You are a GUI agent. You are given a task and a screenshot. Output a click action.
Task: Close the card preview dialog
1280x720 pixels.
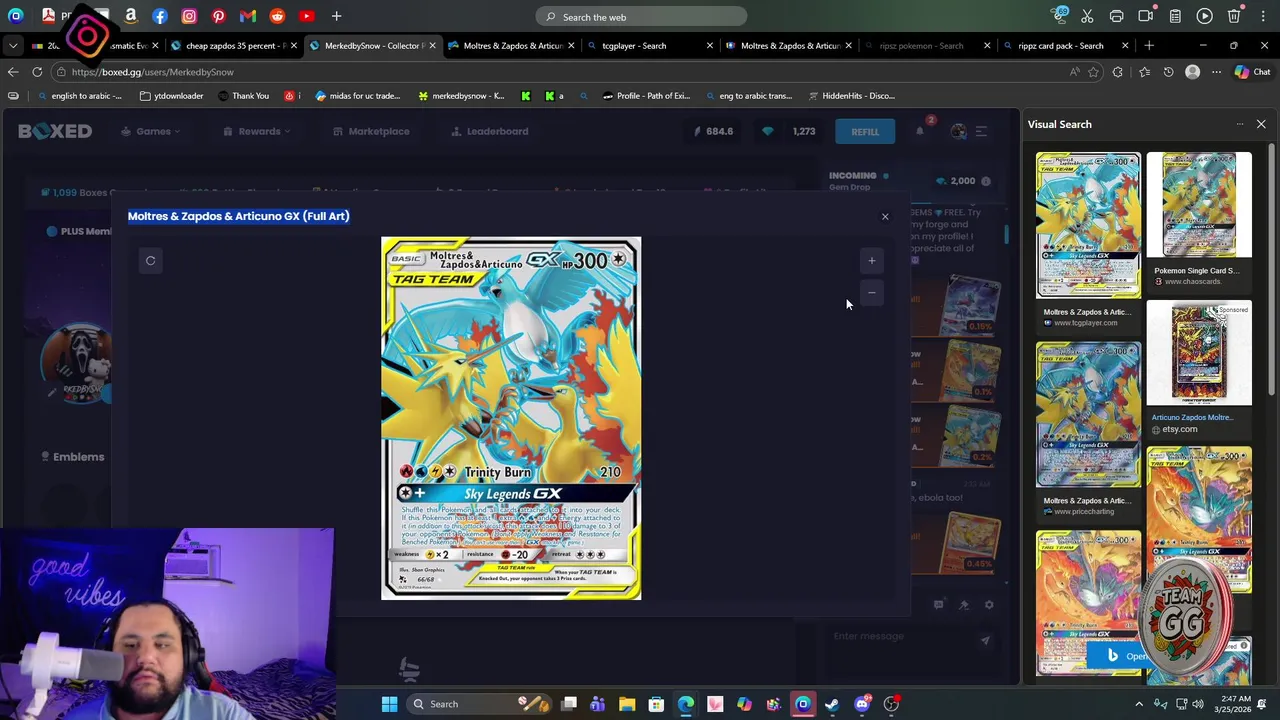[884, 217]
